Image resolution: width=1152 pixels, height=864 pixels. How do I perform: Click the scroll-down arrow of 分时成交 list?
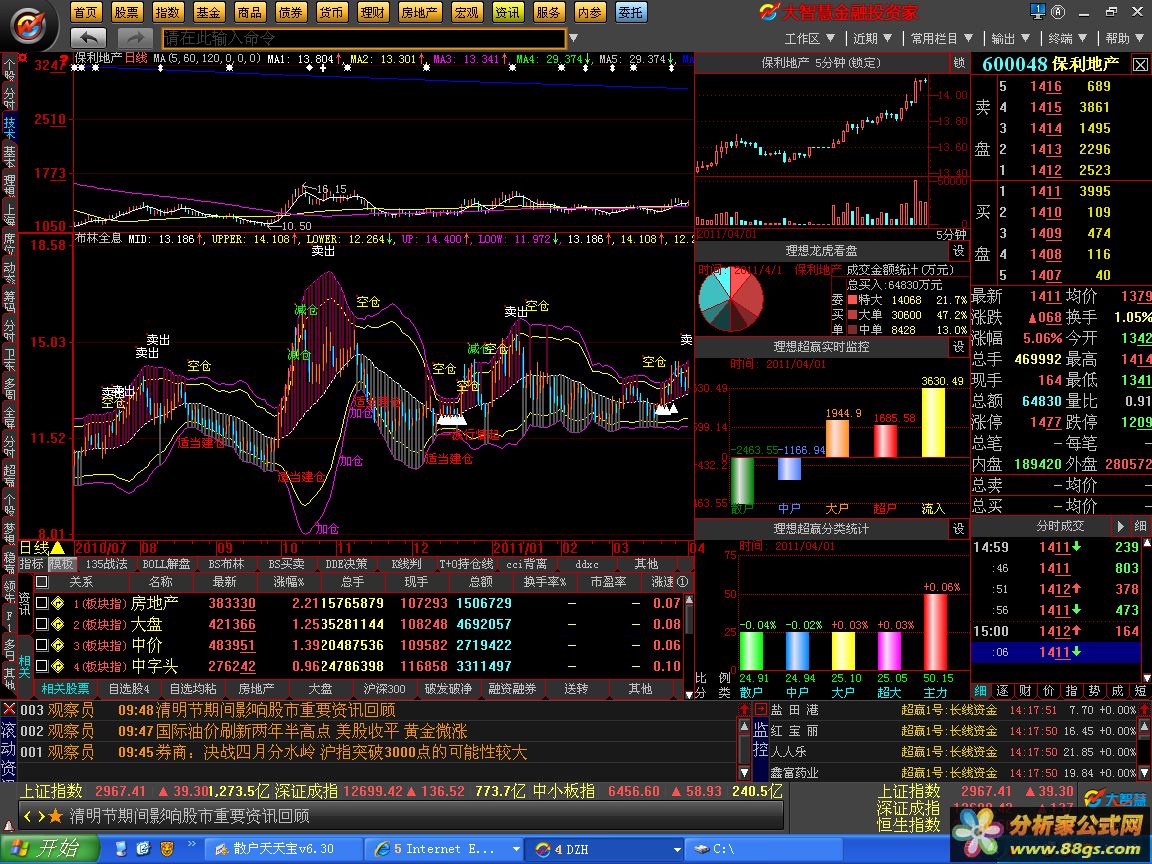tap(1145, 677)
